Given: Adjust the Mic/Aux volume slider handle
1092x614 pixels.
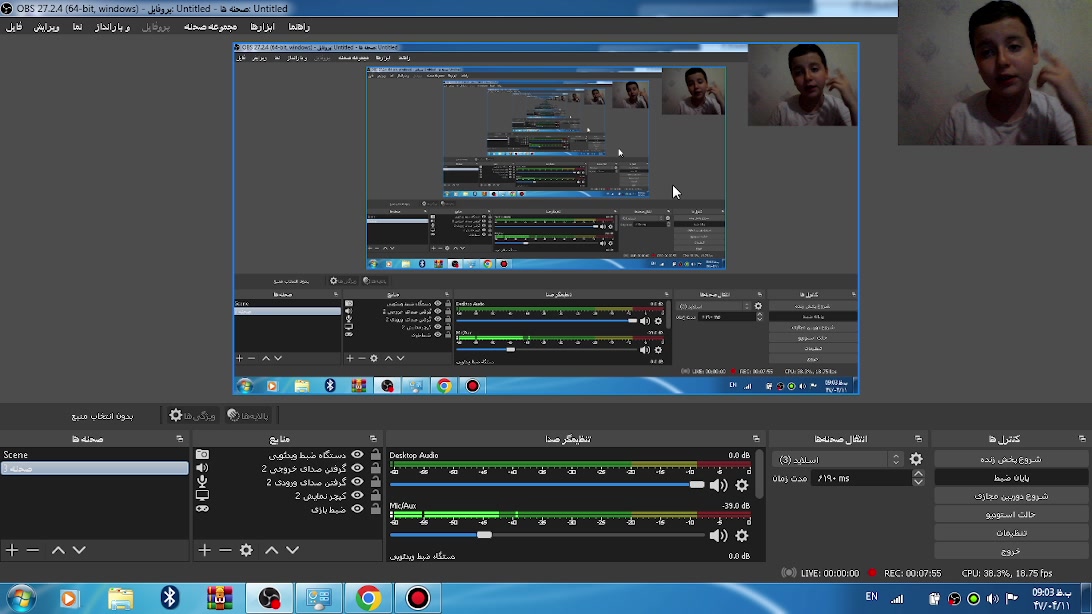Looking at the screenshot, I should coord(484,535).
